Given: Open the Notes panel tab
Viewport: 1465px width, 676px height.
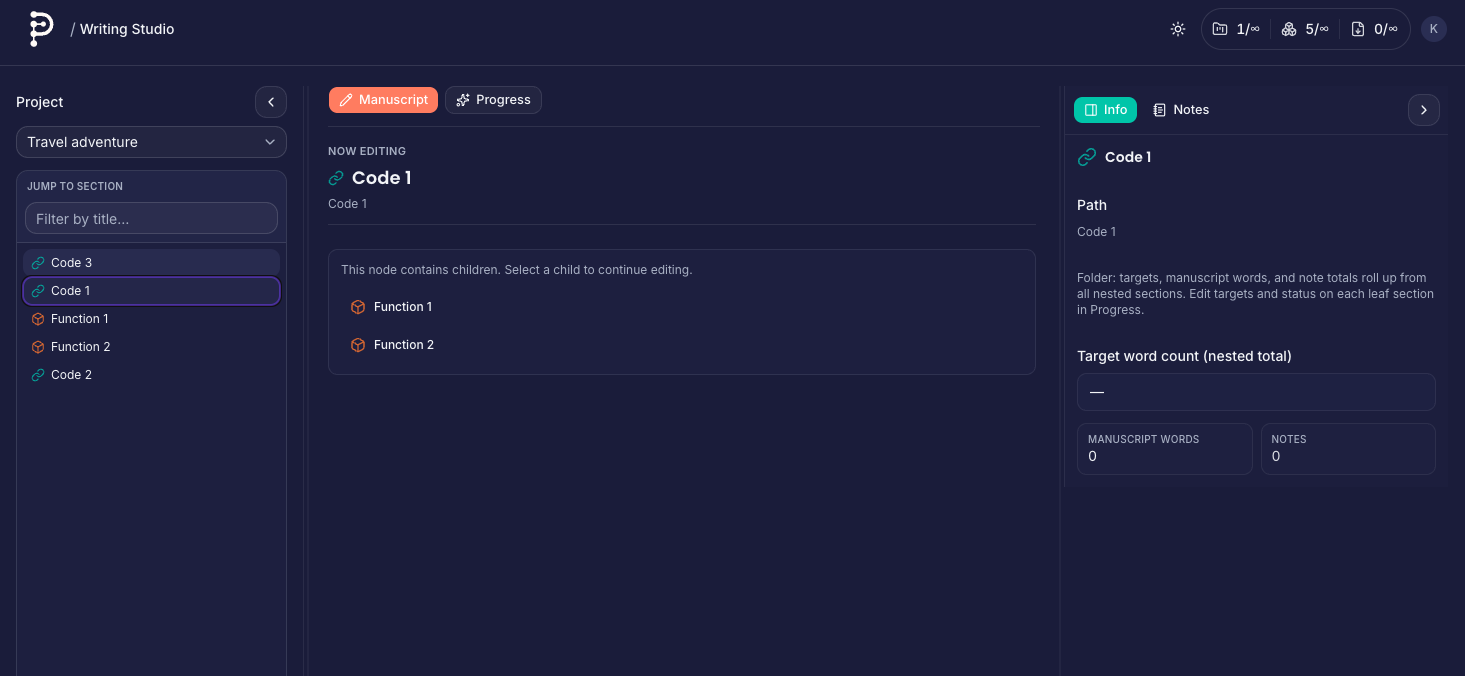Looking at the screenshot, I should tap(1181, 110).
